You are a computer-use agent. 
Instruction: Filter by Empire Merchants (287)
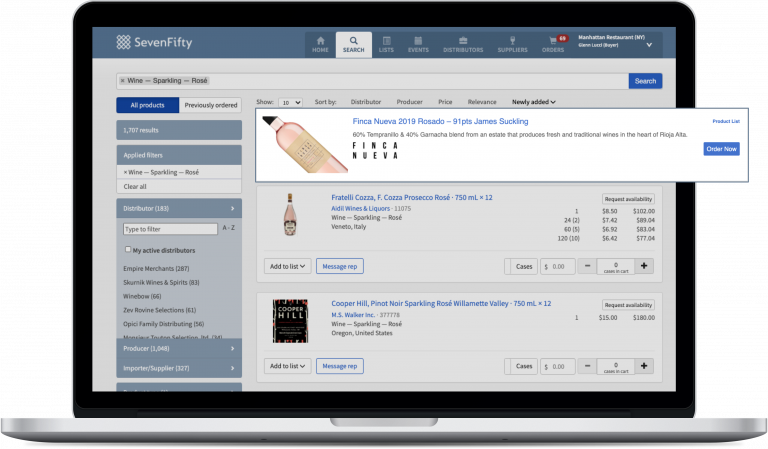coord(156,268)
